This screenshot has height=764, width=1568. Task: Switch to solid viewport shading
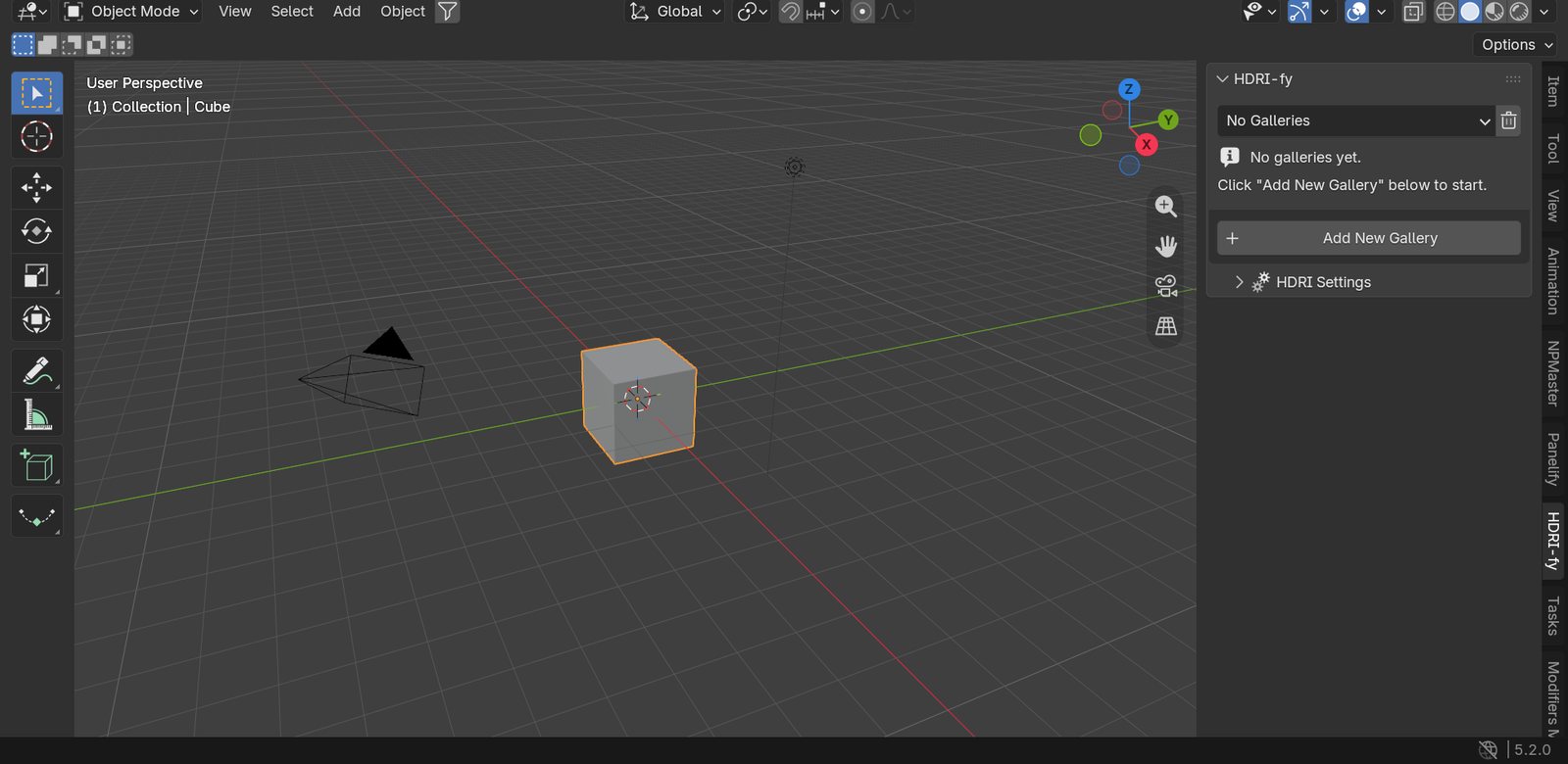coord(1470,12)
